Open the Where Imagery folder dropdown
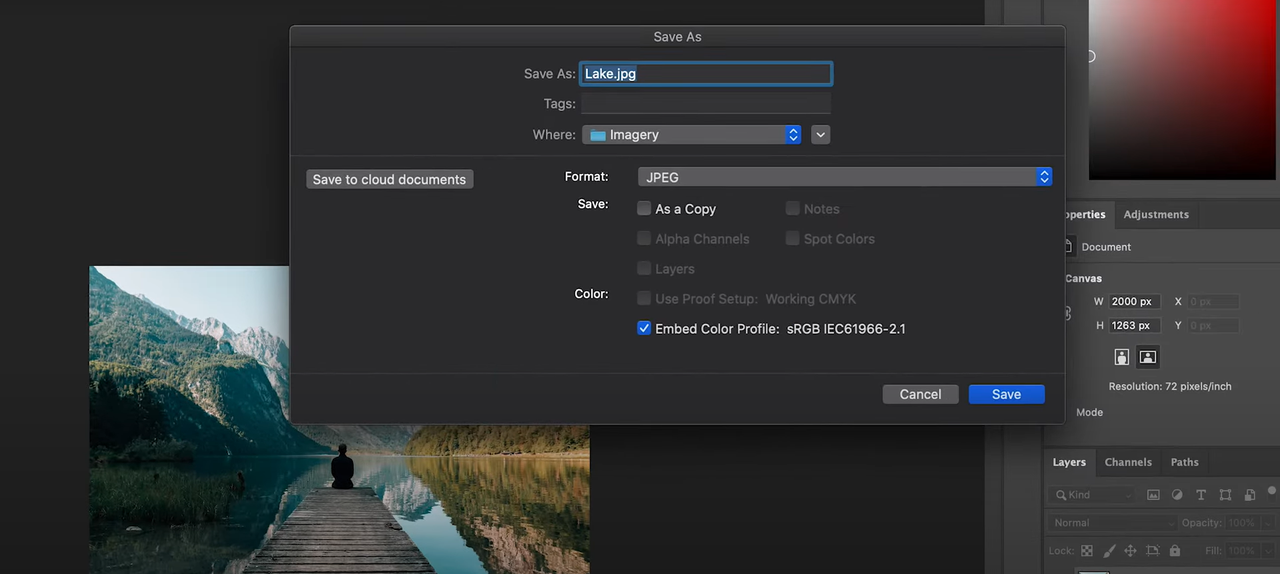Image resolution: width=1280 pixels, height=574 pixels. tap(691, 134)
